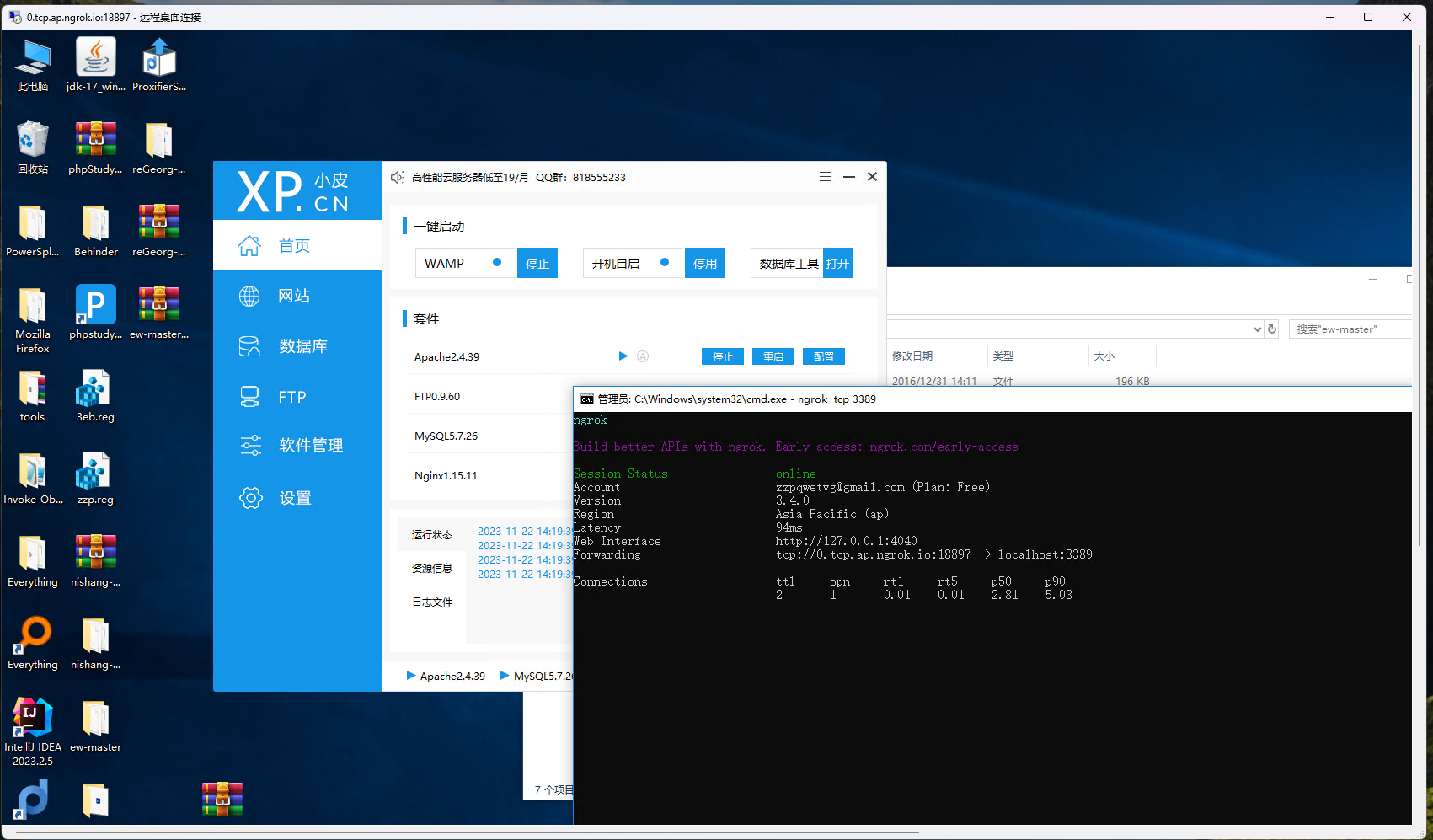Open the IntelliJ IDEA 2023.2.5 shortcut

click(x=33, y=730)
